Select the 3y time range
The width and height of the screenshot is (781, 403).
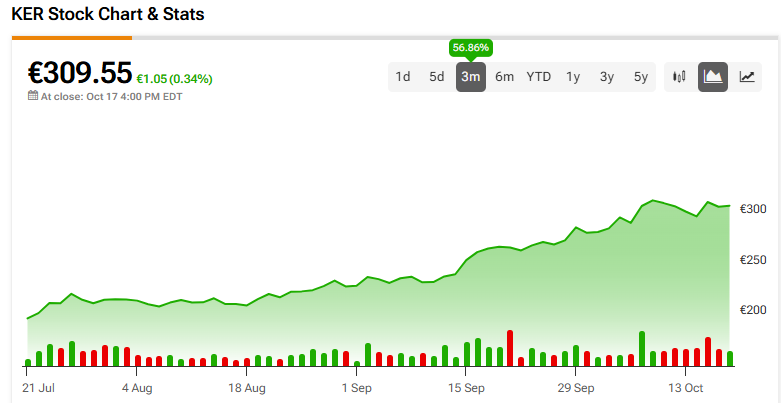tap(607, 77)
